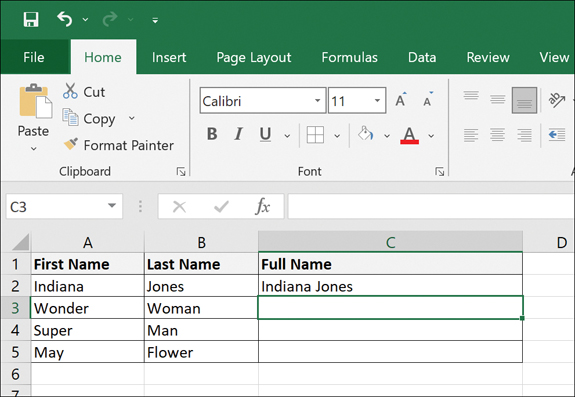This screenshot has width=575, height=397.
Task: Select row 3 header
Action: click(16, 308)
